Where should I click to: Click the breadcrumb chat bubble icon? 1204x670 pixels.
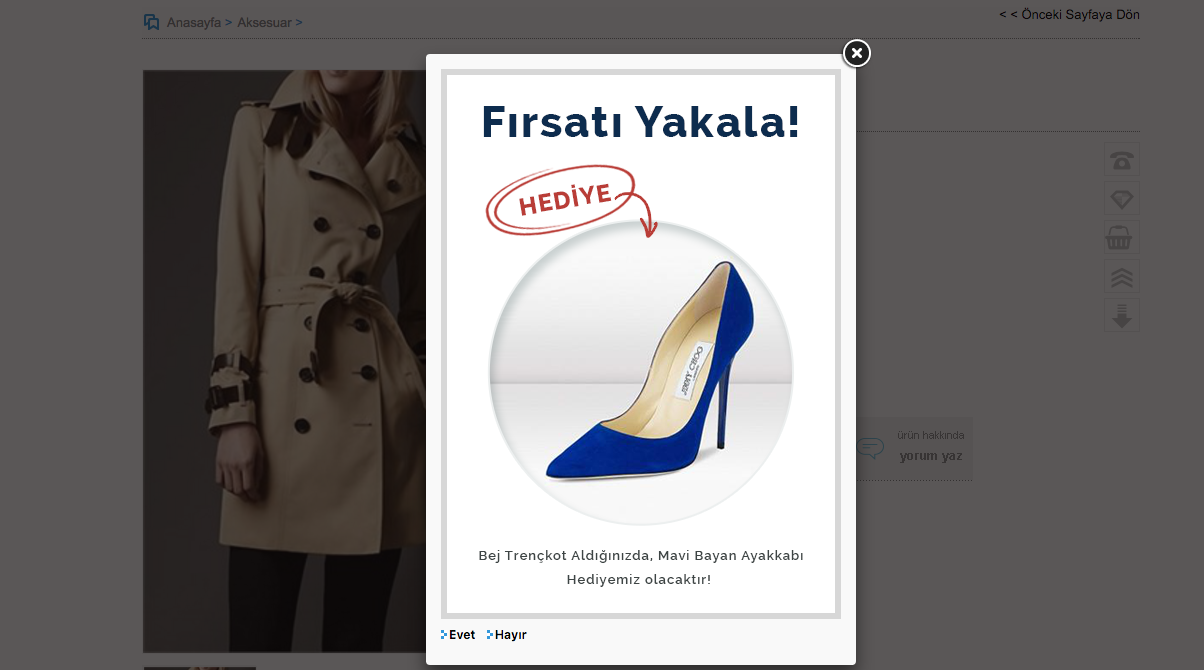point(152,22)
